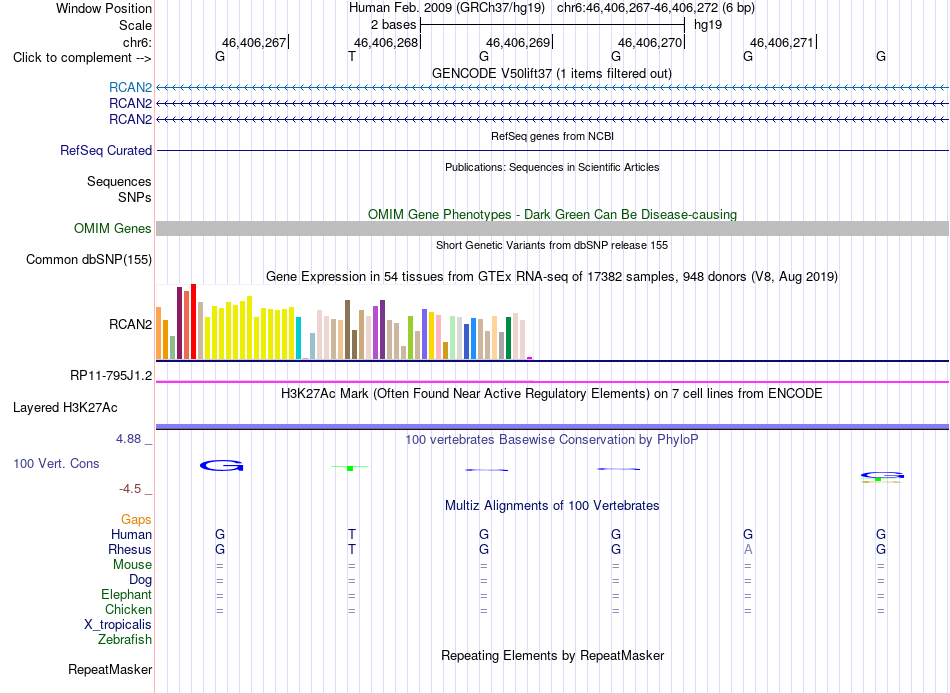The image size is (950, 693).
Task: Select the RP11-795J1.2 track label
Action: 111,376
